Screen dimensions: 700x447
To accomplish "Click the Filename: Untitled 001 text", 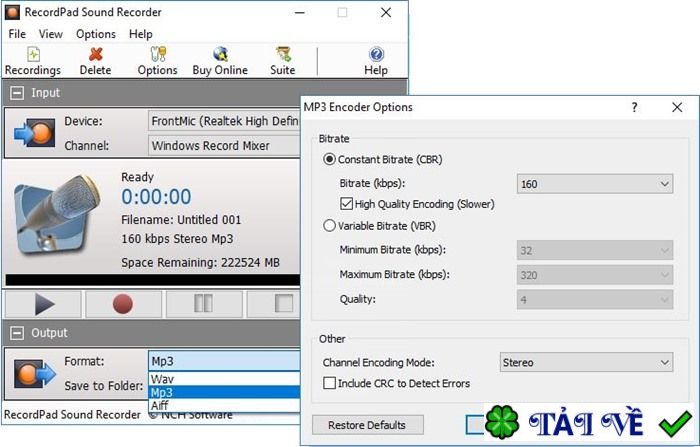I will coord(181,220).
